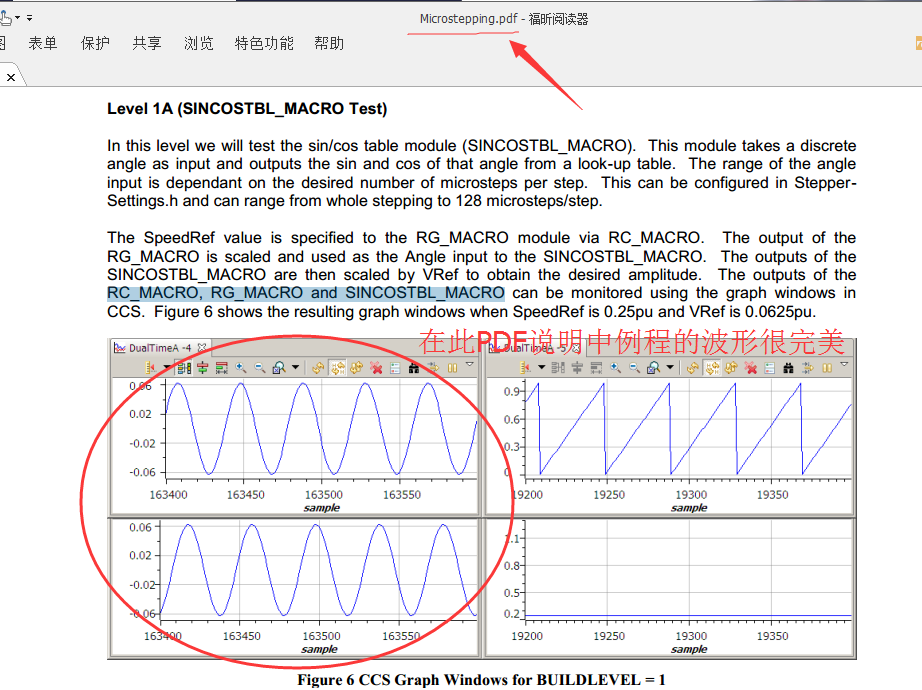Close the DualTimeA -4 graph tab
This screenshot has width=922, height=690.
pos(202,348)
